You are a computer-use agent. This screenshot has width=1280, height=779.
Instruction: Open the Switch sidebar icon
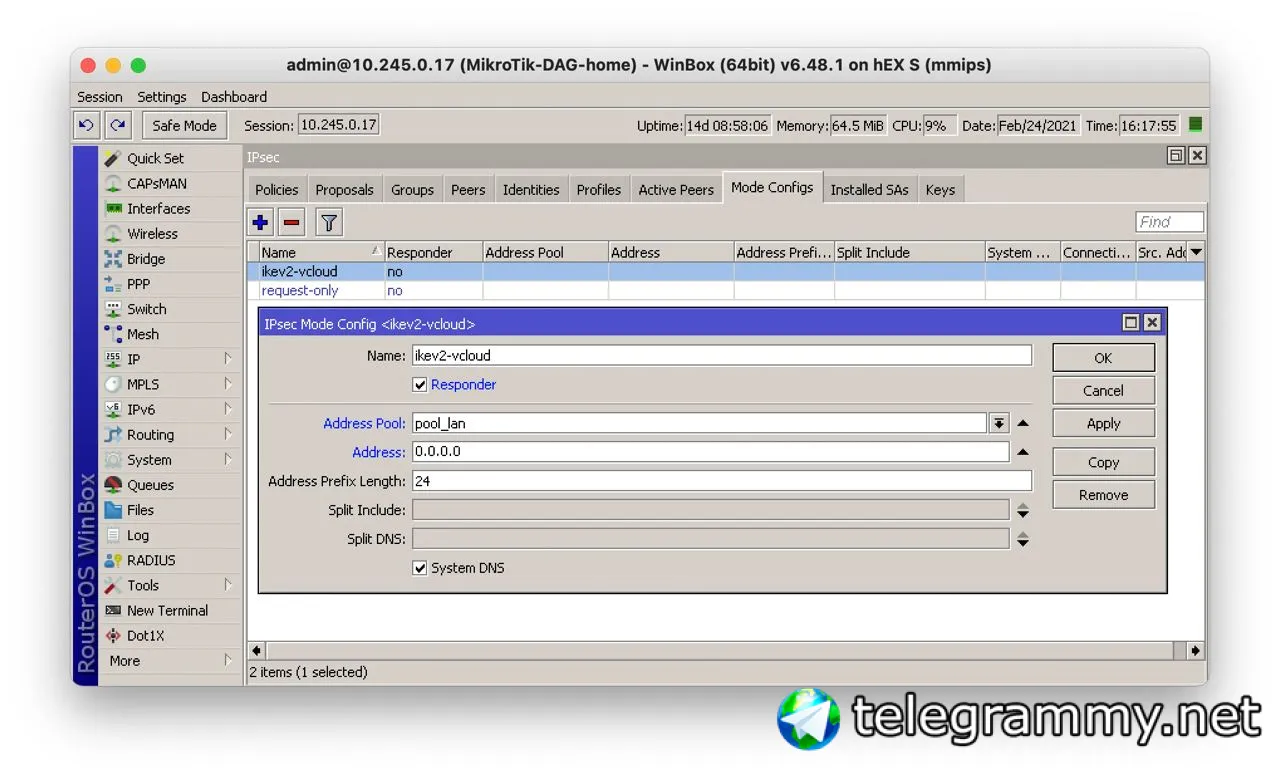(x=114, y=309)
